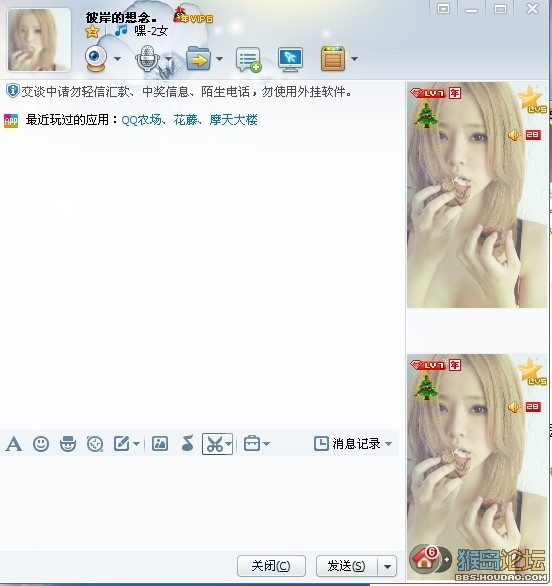552x586 pixels.
Task: Start a video call with webcam icon
Action: 96,58
